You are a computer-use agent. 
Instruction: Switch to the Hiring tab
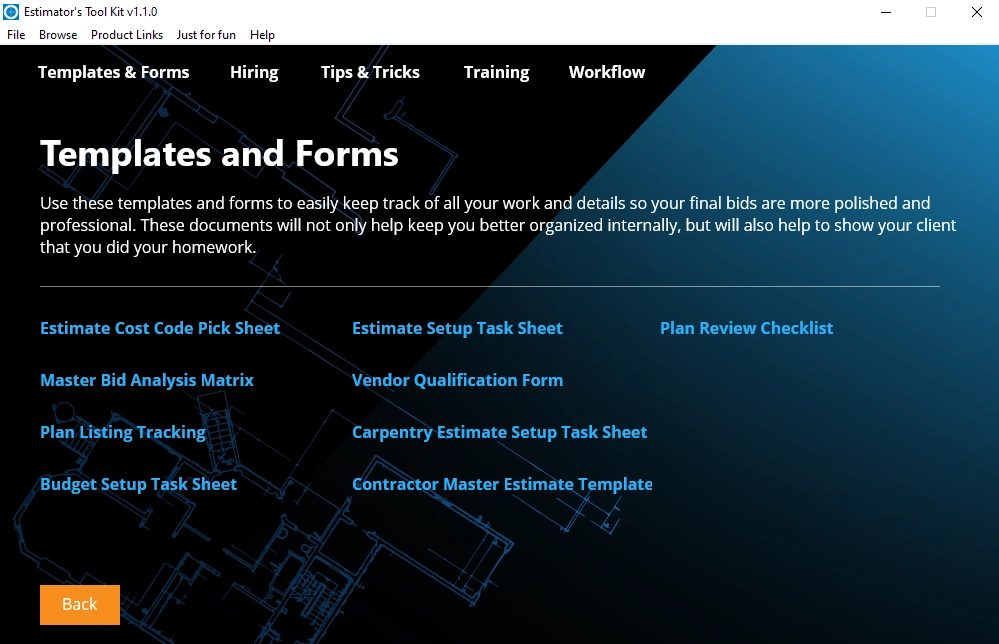pyautogui.click(x=254, y=72)
